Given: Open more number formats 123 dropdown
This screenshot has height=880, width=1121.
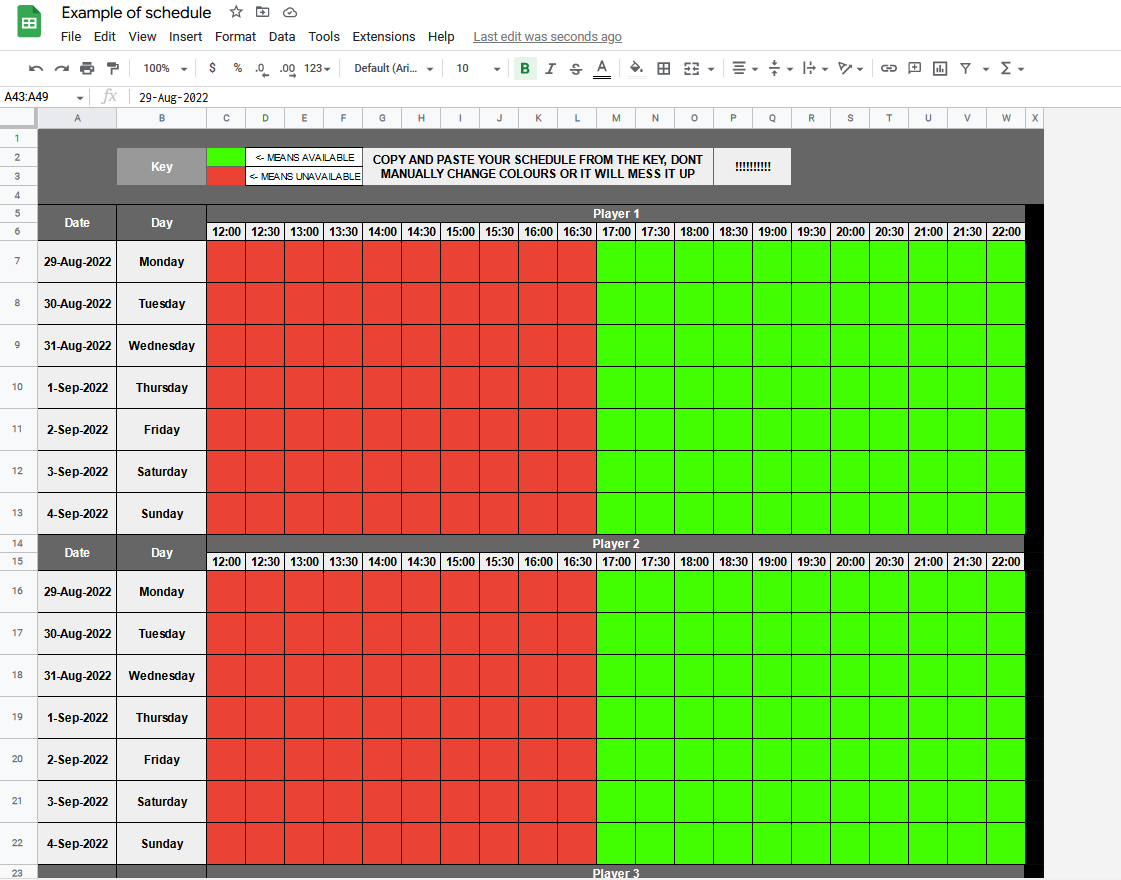Looking at the screenshot, I should coord(317,69).
